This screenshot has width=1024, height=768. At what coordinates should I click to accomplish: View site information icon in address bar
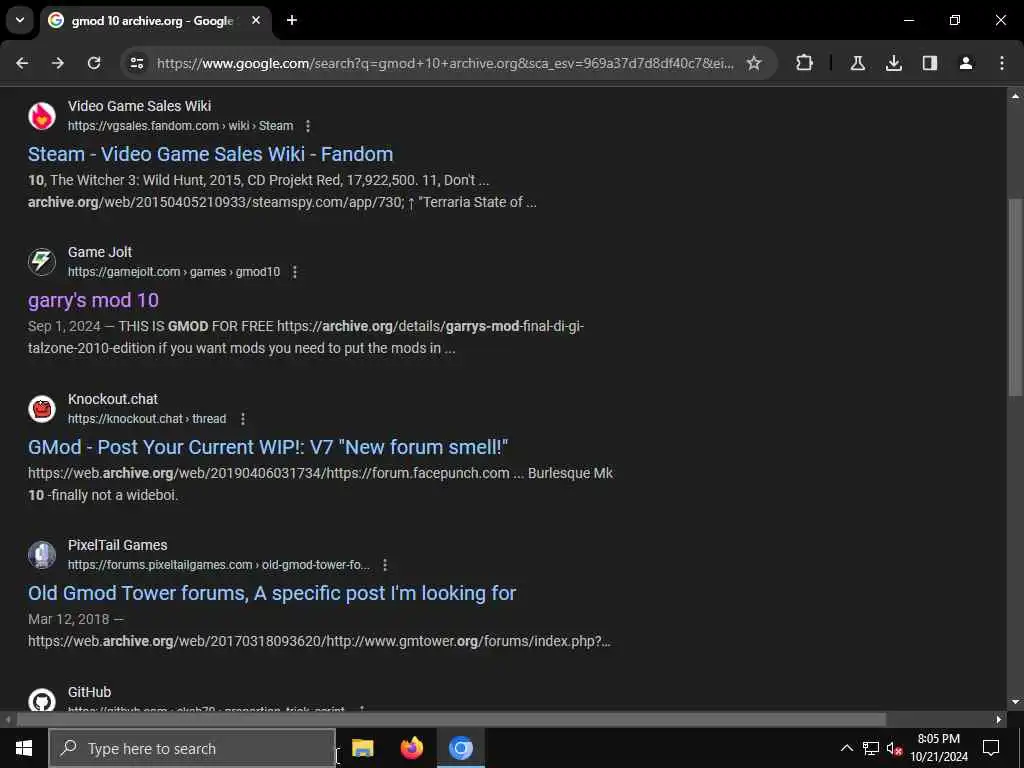(136, 63)
